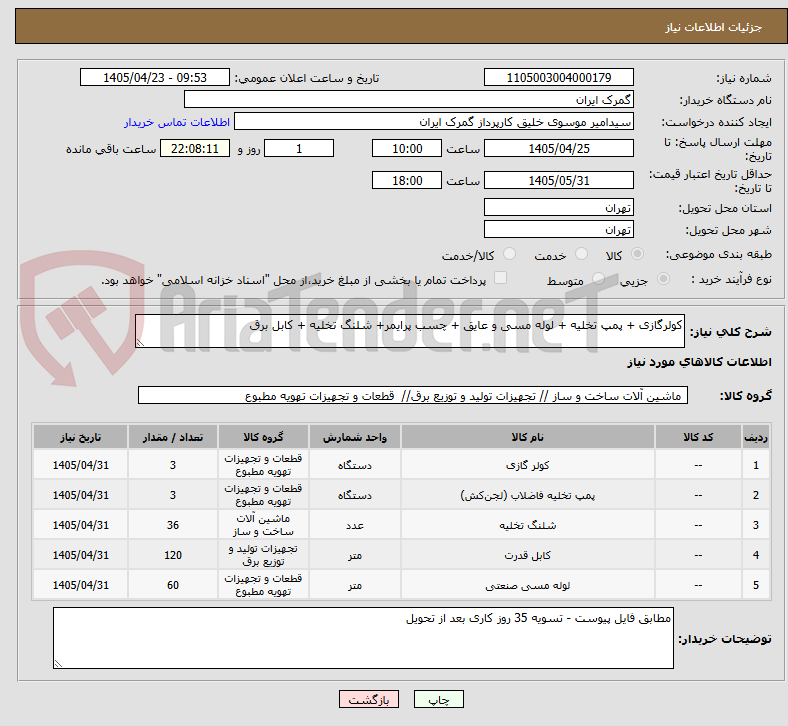Click the گروه کالا column header
The height and width of the screenshot is (726, 788).
(x=263, y=437)
